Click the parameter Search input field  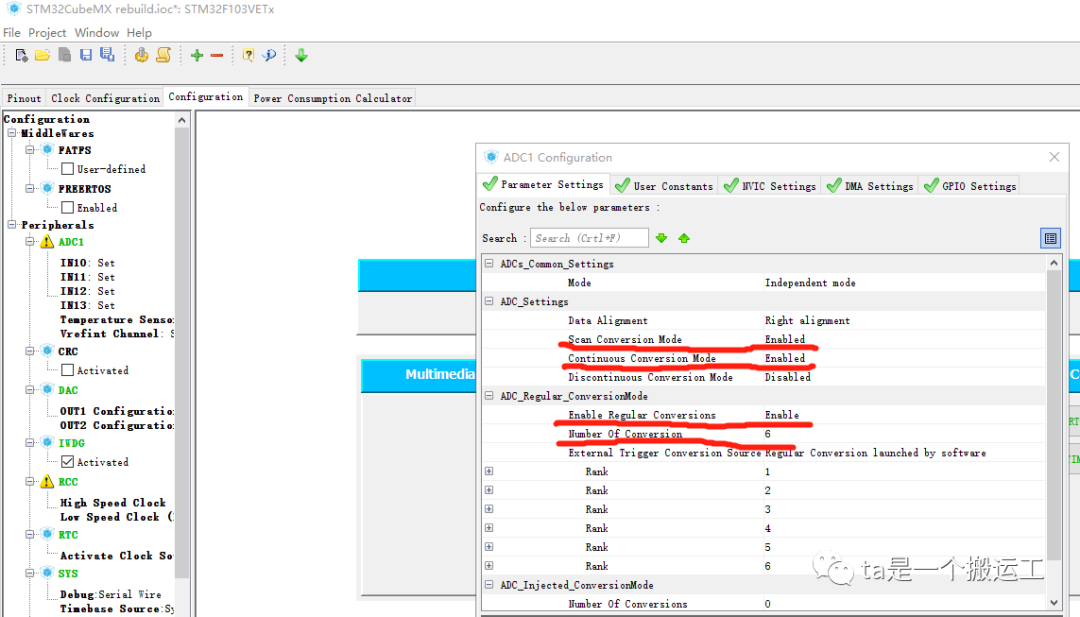coord(589,238)
